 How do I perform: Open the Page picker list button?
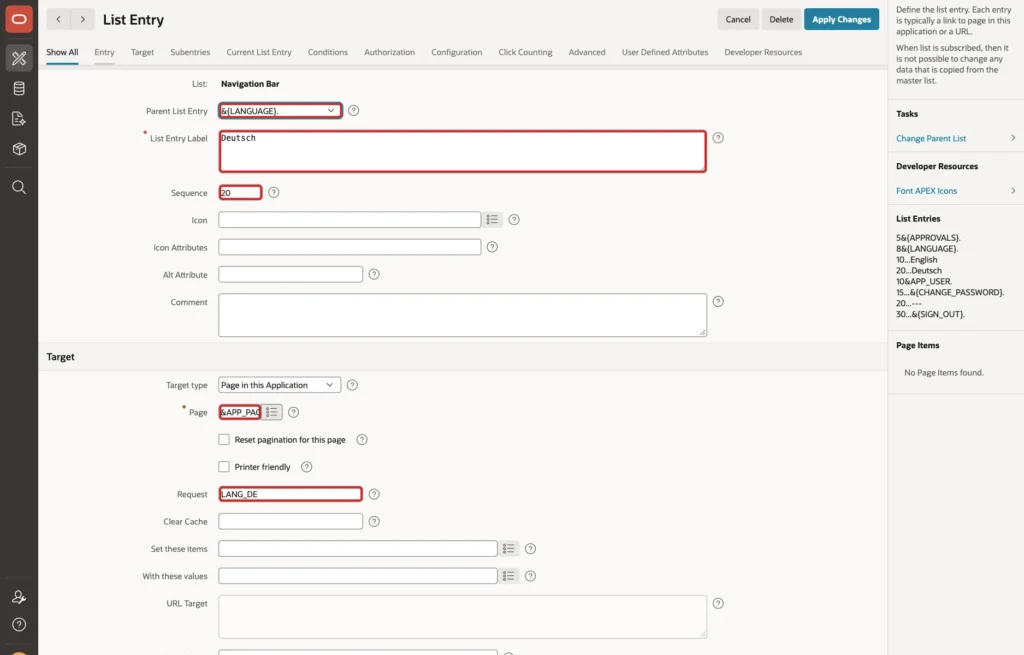tap(272, 412)
